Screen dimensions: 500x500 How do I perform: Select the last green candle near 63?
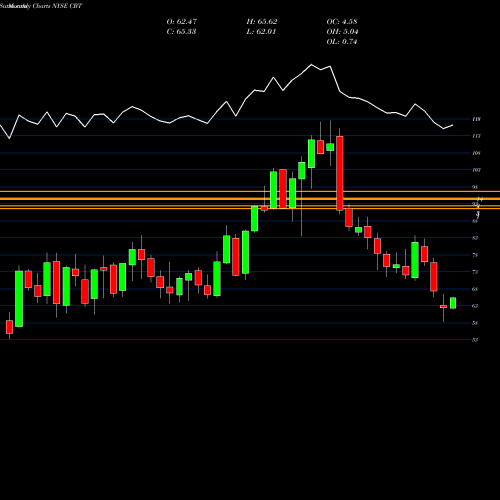coord(453,303)
